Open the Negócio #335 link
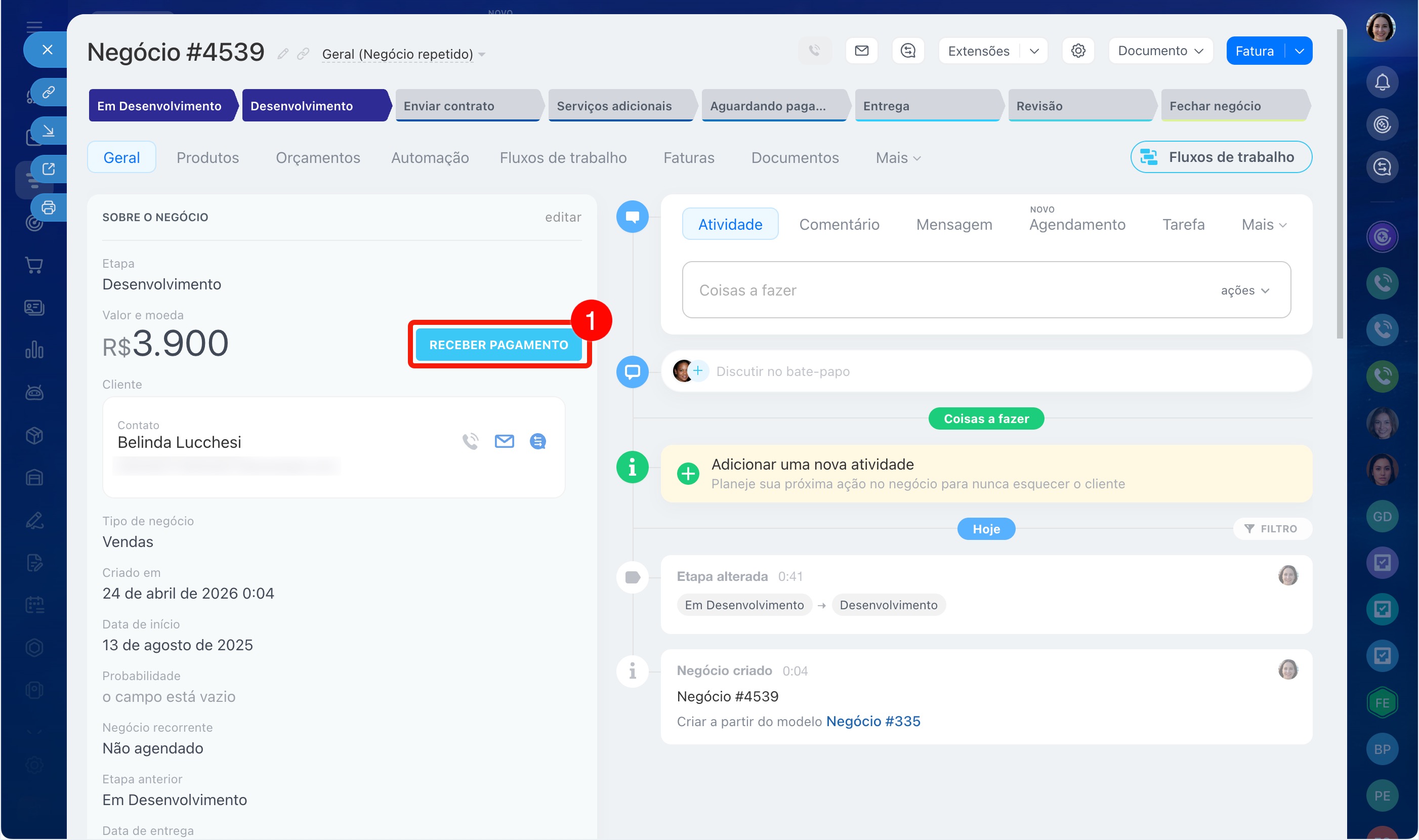1419x840 pixels. coord(873,721)
